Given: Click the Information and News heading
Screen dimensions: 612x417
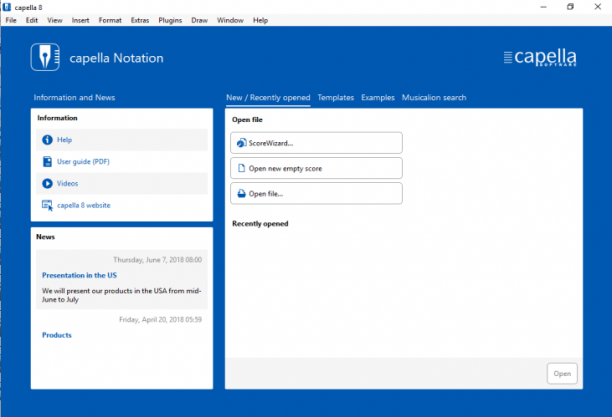Looking at the screenshot, I should [x=74, y=98].
